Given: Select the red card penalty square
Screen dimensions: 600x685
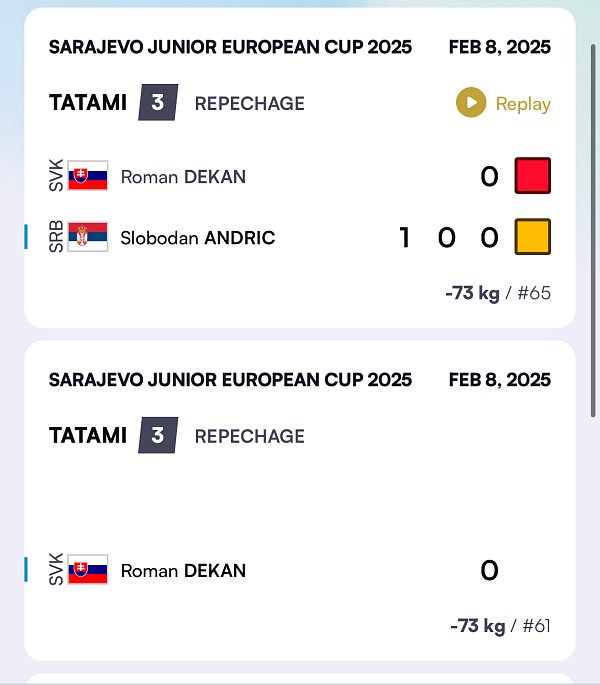Looking at the screenshot, I should tap(533, 176).
